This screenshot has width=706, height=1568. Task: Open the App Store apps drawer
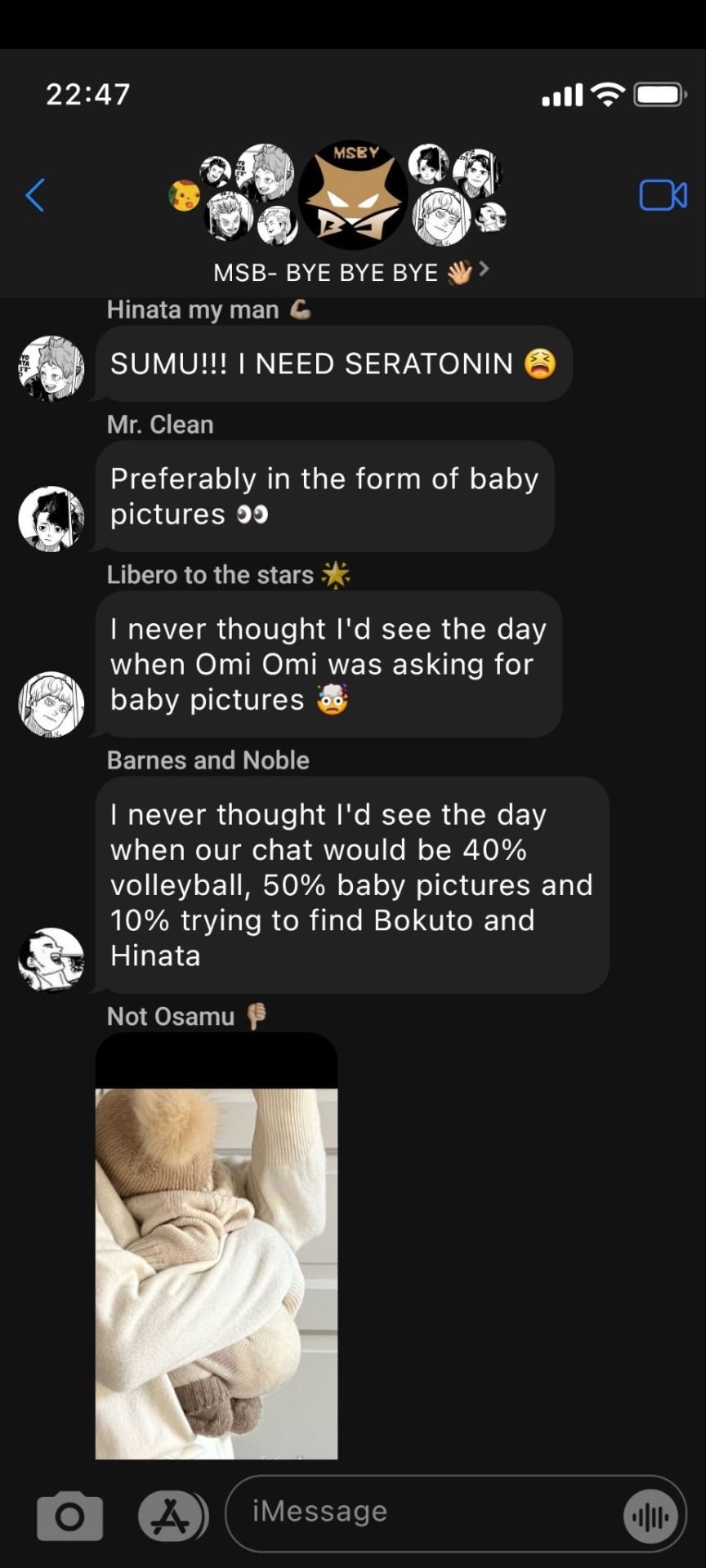(172, 1517)
